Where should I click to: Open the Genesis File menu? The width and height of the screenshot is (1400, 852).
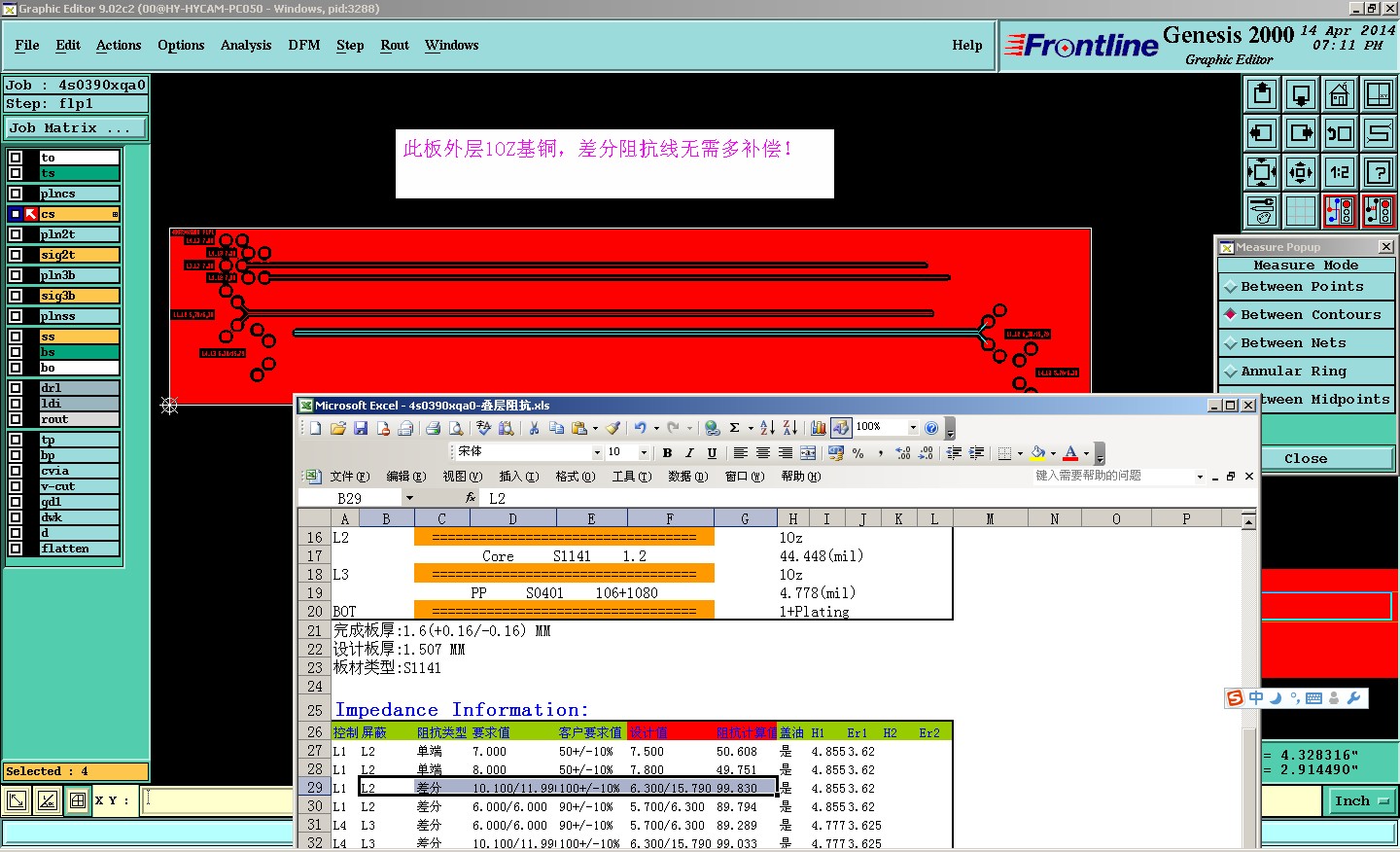point(27,46)
